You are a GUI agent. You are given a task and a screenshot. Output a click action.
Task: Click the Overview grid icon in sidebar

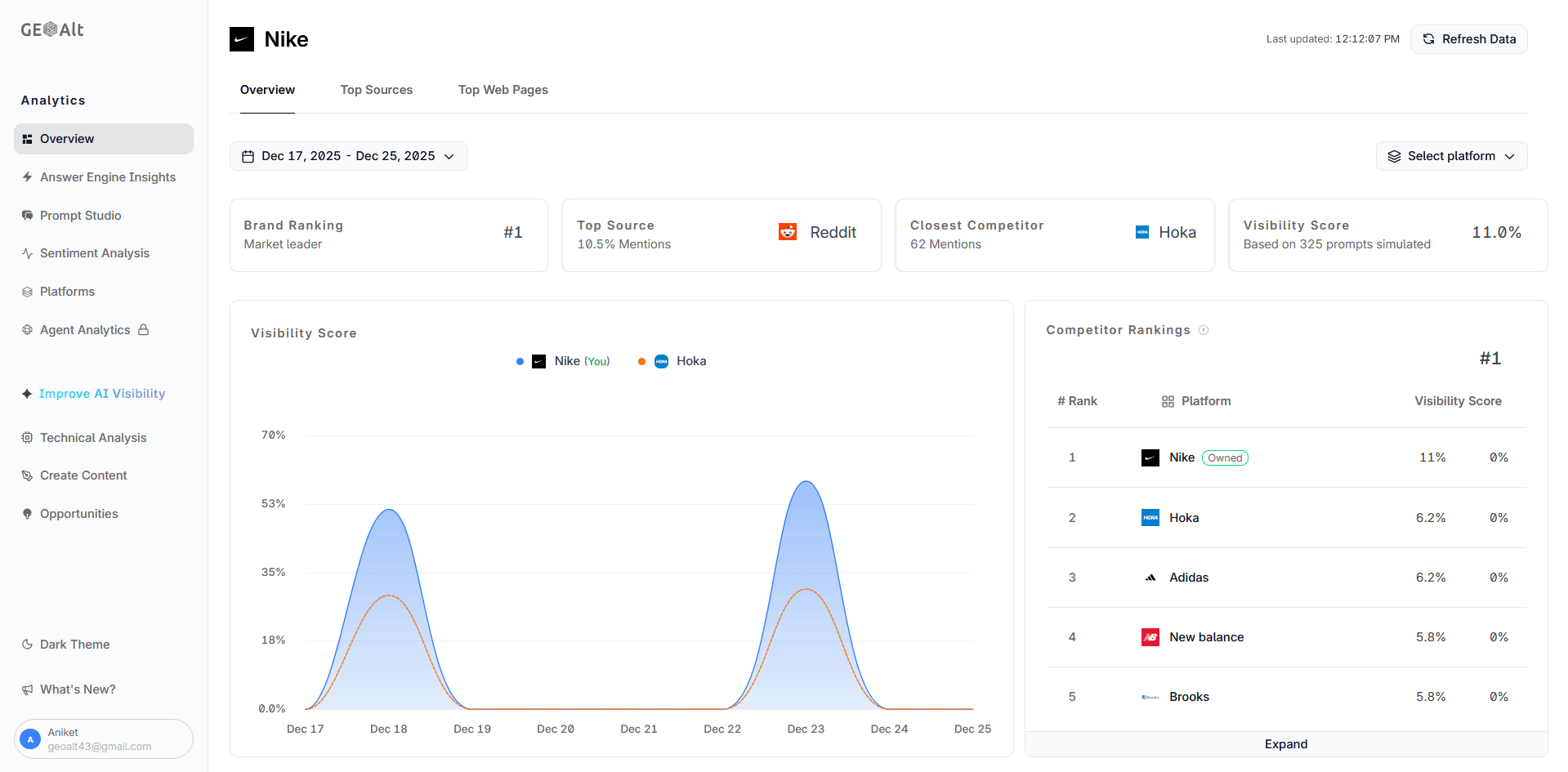[27, 139]
